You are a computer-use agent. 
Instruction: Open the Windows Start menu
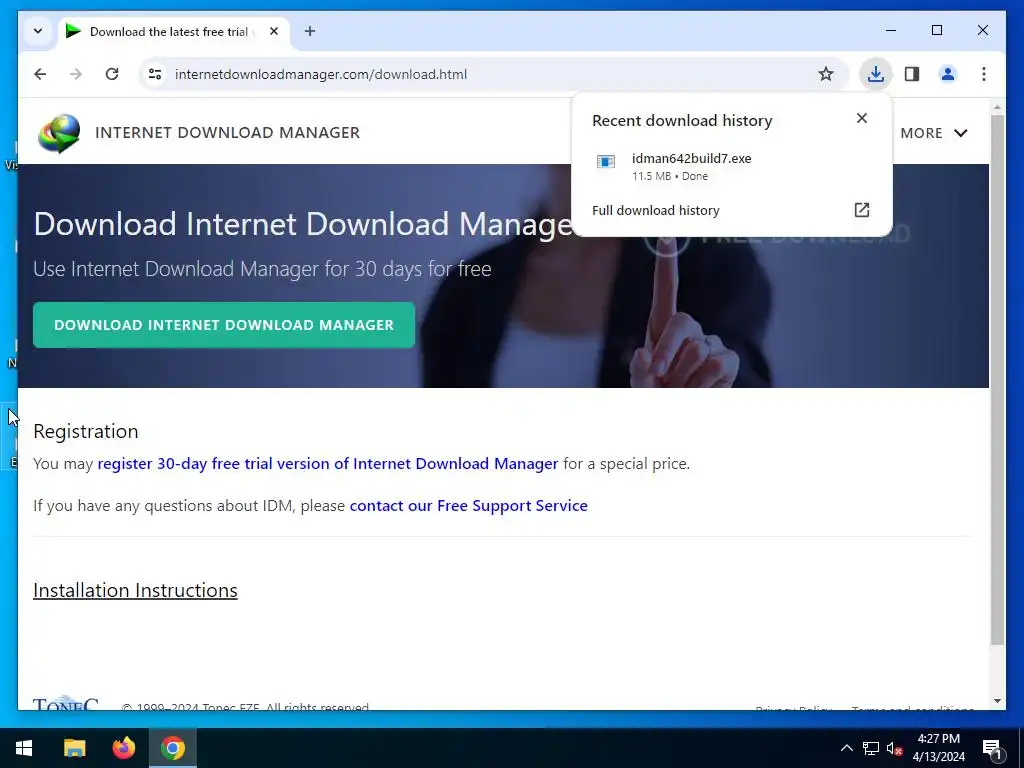(24, 748)
